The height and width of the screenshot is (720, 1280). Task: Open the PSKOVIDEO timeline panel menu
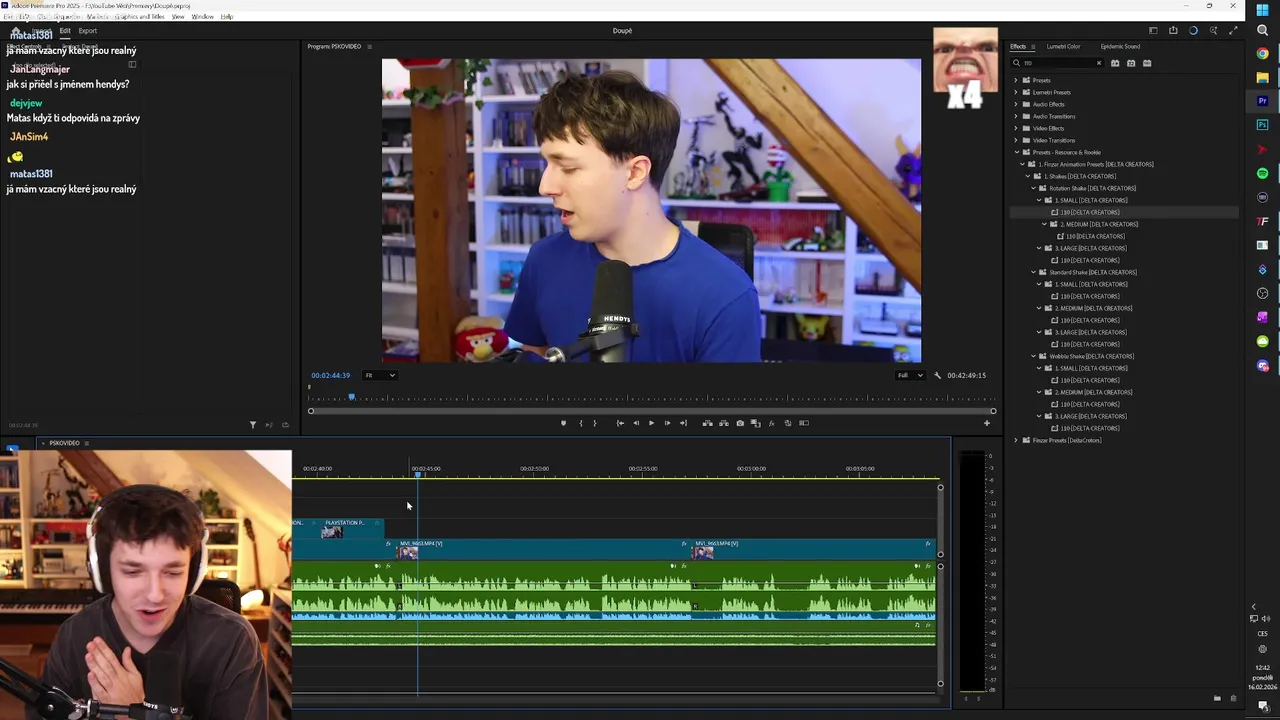tap(87, 443)
